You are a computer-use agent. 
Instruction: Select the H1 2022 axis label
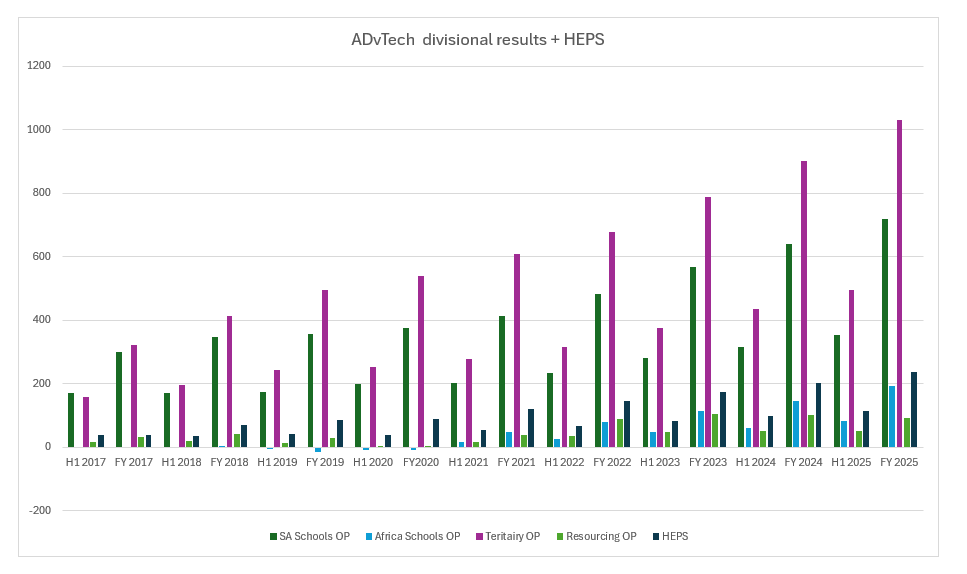coord(564,462)
